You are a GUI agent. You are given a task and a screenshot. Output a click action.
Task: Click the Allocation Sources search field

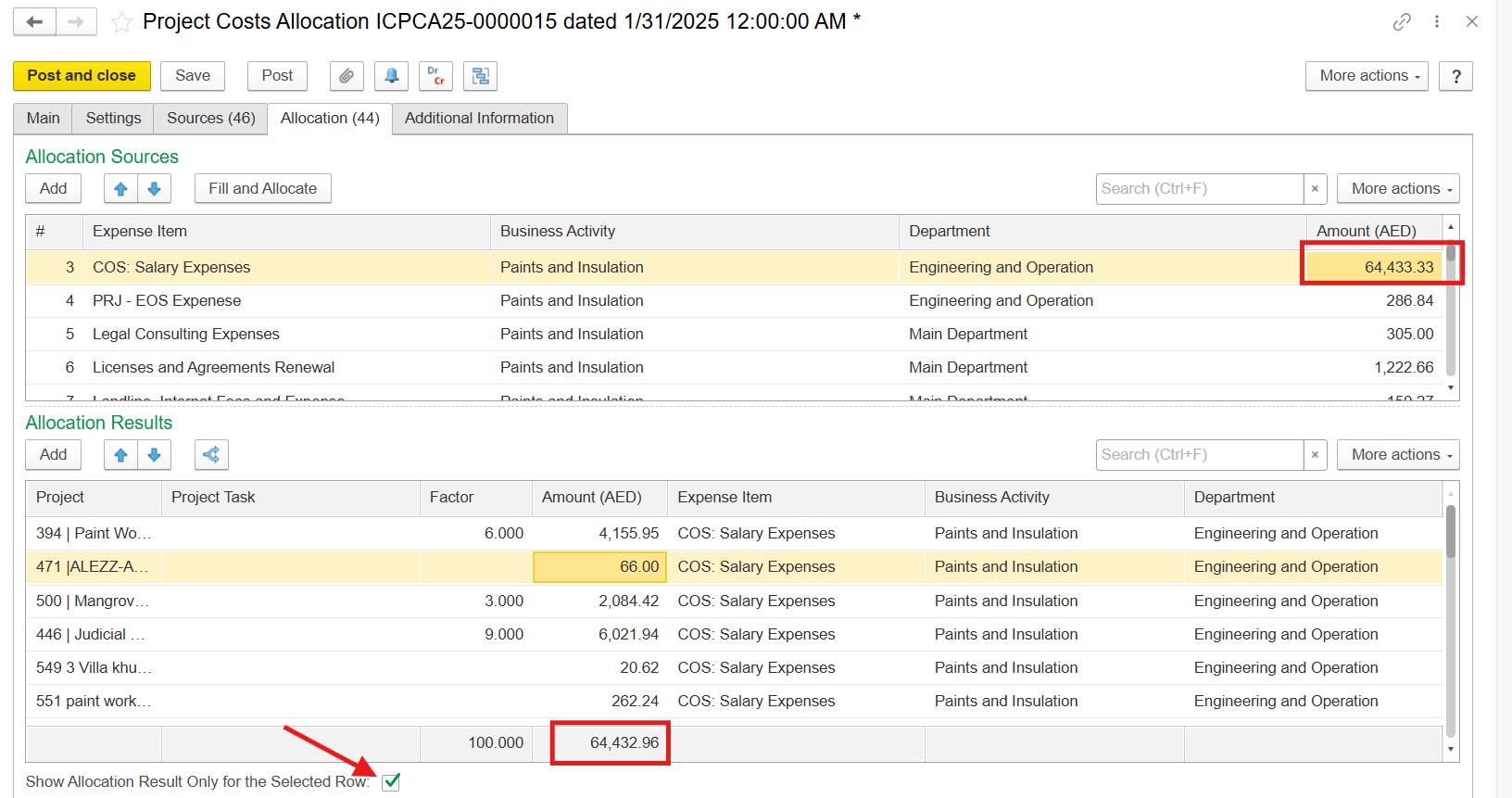pos(1199,189)
